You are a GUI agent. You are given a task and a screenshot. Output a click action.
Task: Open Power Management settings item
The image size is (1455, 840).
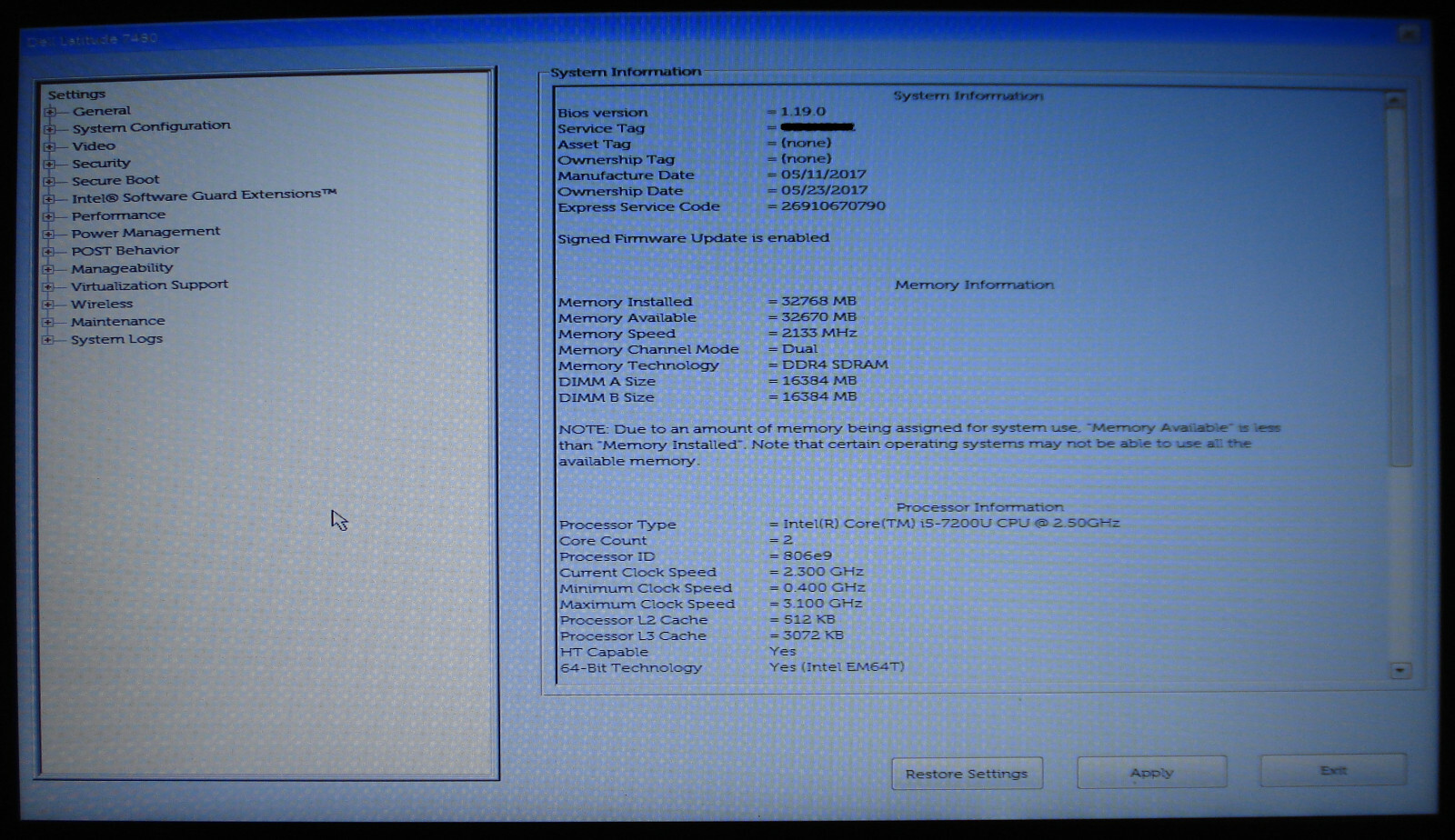(x=145, y=233)
